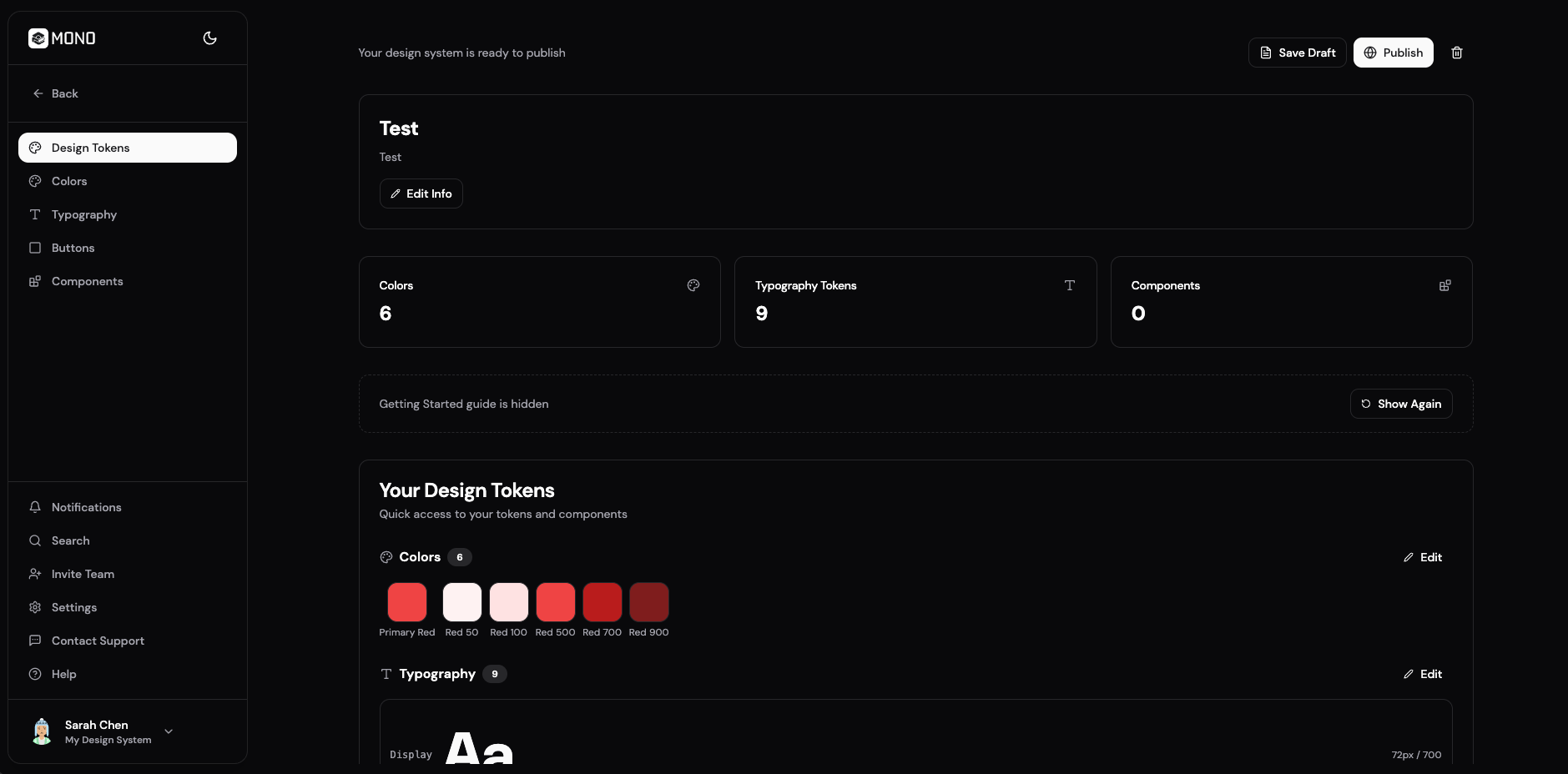
Task: Click the Typography Tokens T icon
Action: (x=1070, y=285)
